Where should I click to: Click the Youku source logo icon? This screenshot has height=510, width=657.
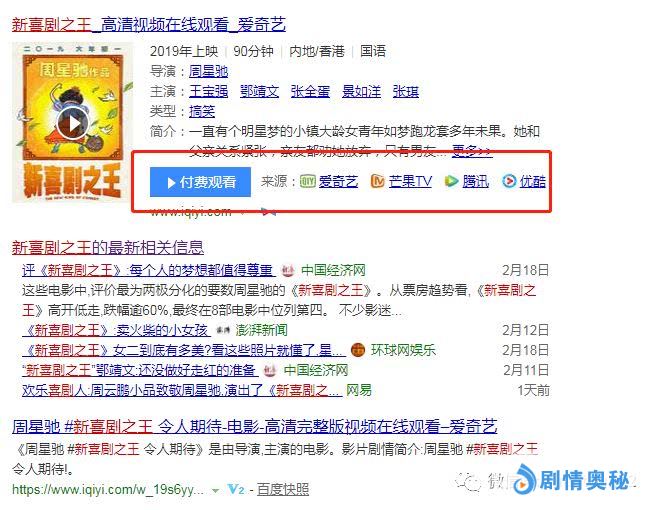509,181
